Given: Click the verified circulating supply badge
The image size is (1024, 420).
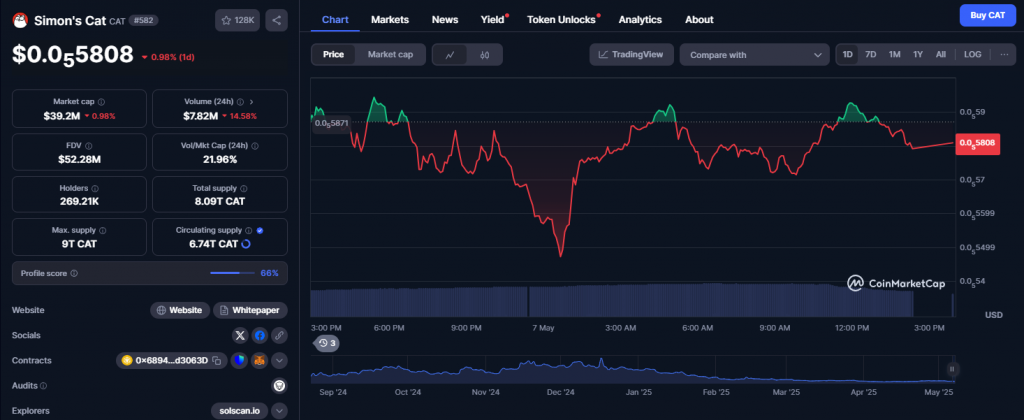Looking at the screenshot, I should pyautogui.click(x=260, y=231).
